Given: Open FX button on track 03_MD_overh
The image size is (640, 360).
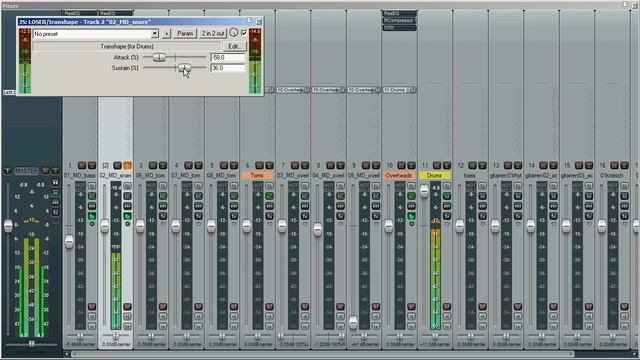Looking at the screenshot, I should point(305,216).
